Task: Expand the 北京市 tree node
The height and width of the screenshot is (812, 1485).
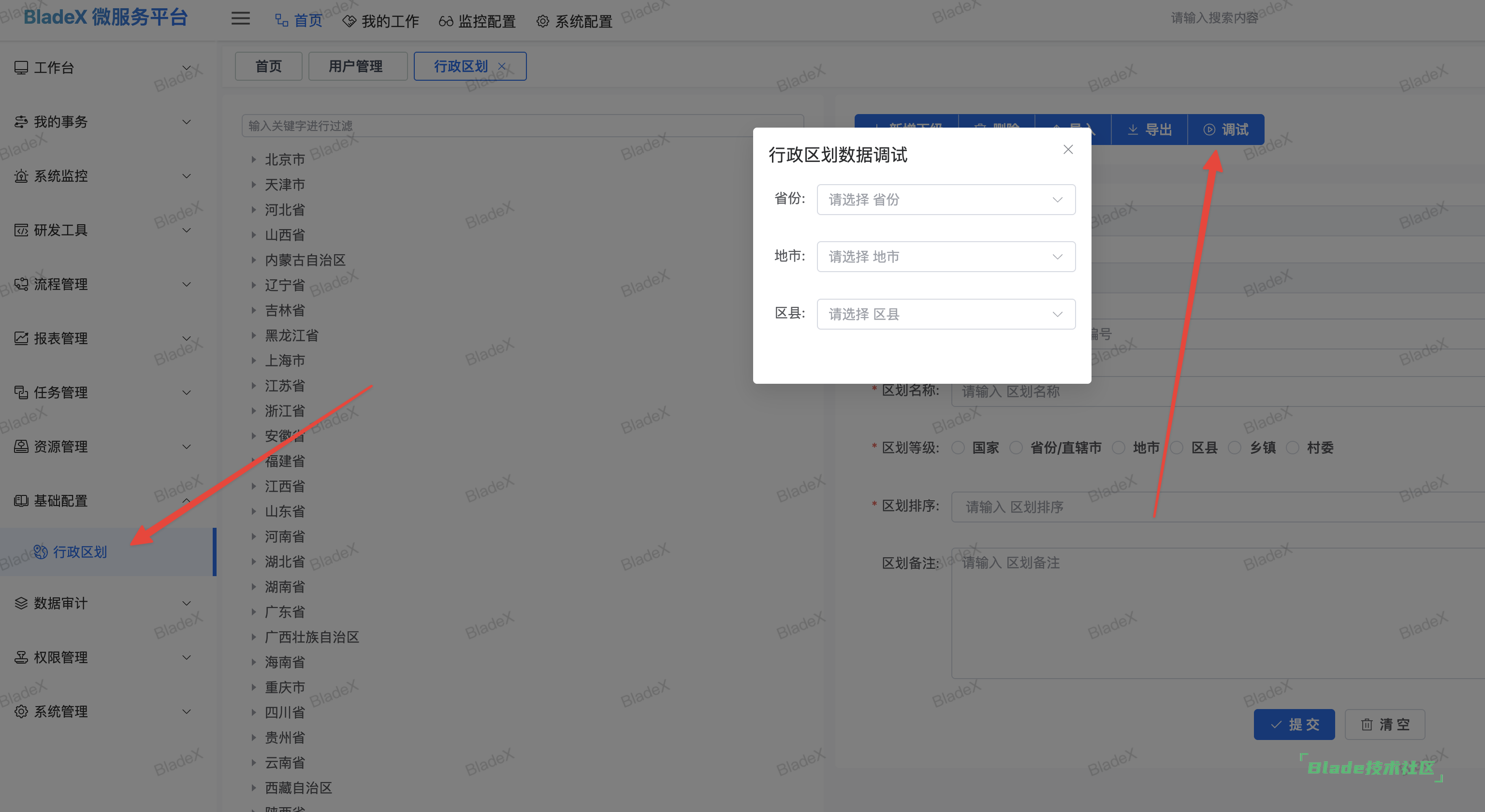Action: [x=254, y=159]
